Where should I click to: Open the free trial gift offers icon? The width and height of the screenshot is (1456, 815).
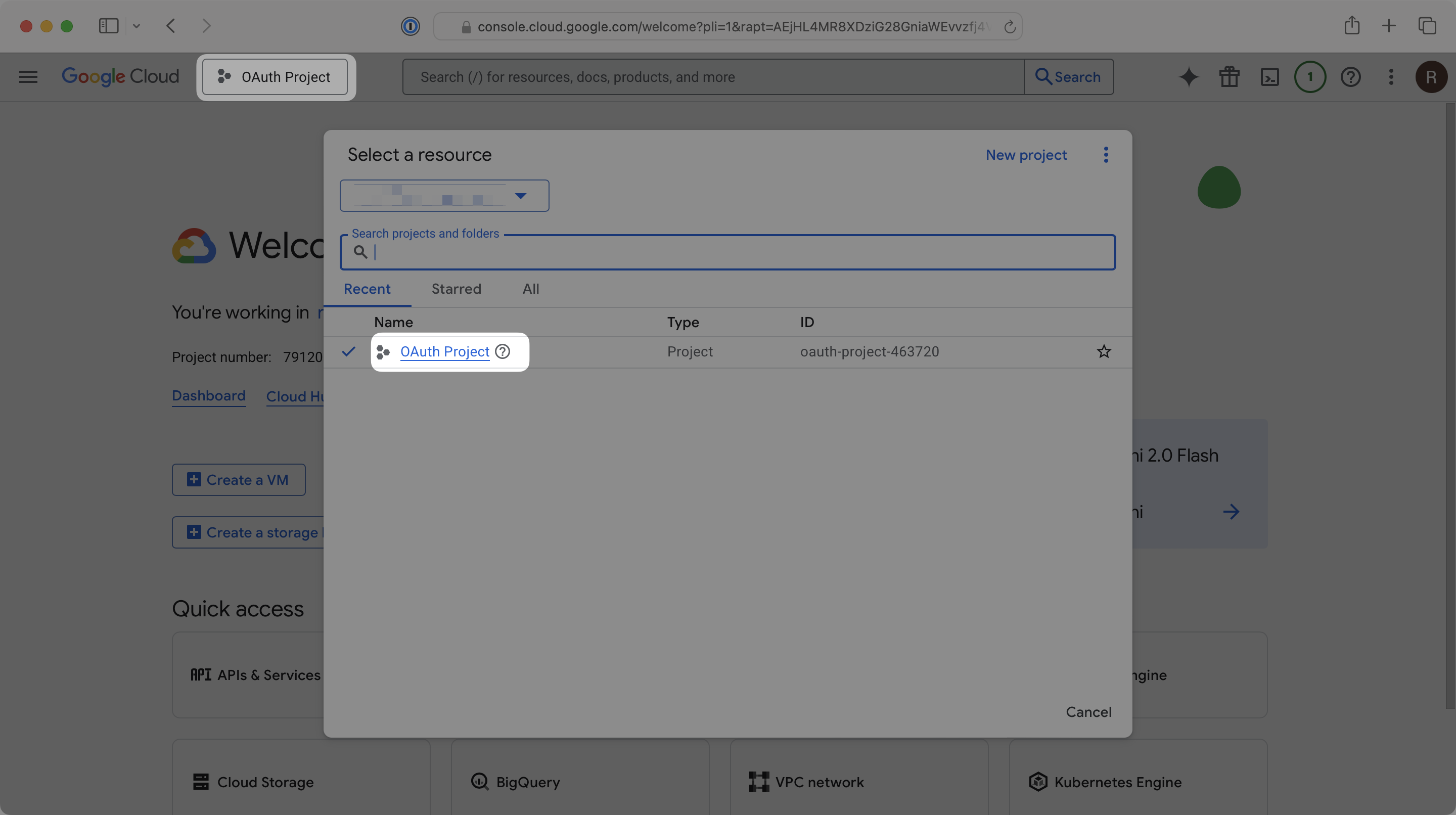[x=1229, y=77]
